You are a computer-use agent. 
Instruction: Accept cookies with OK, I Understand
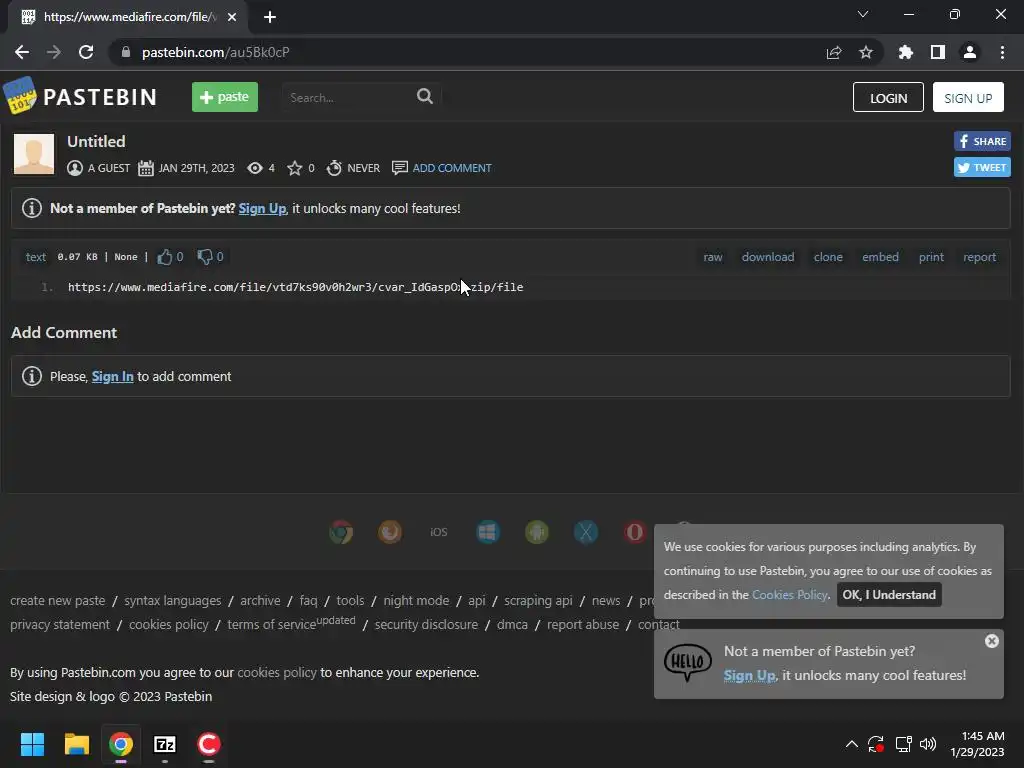(x=889, y=594)
